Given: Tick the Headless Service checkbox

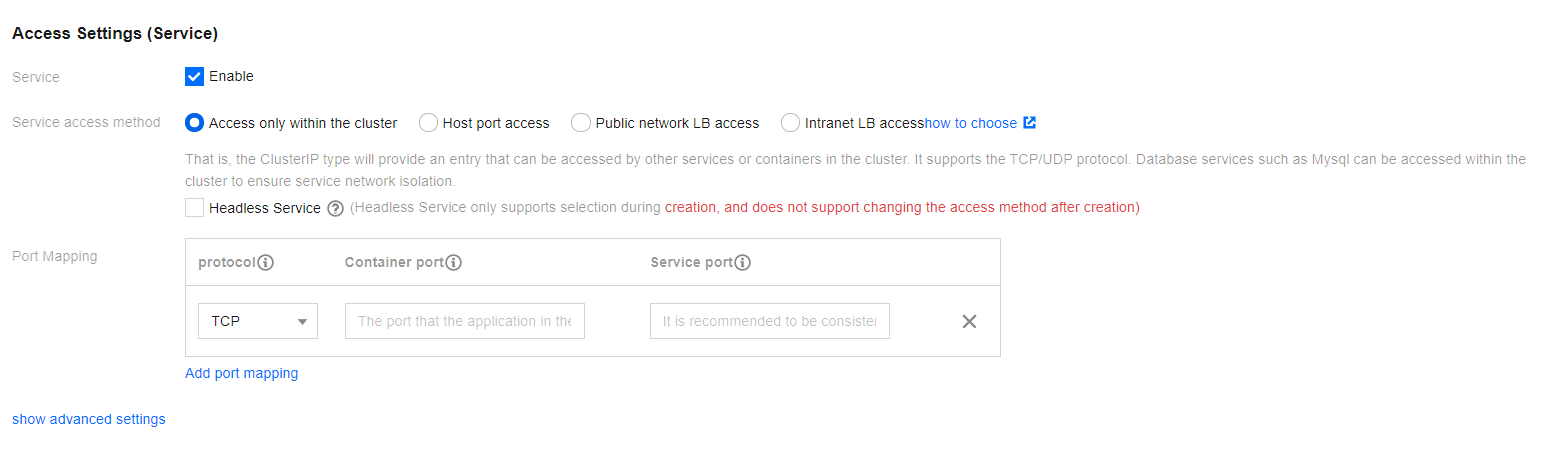Looking at the screenshot, I should point(194,208).
